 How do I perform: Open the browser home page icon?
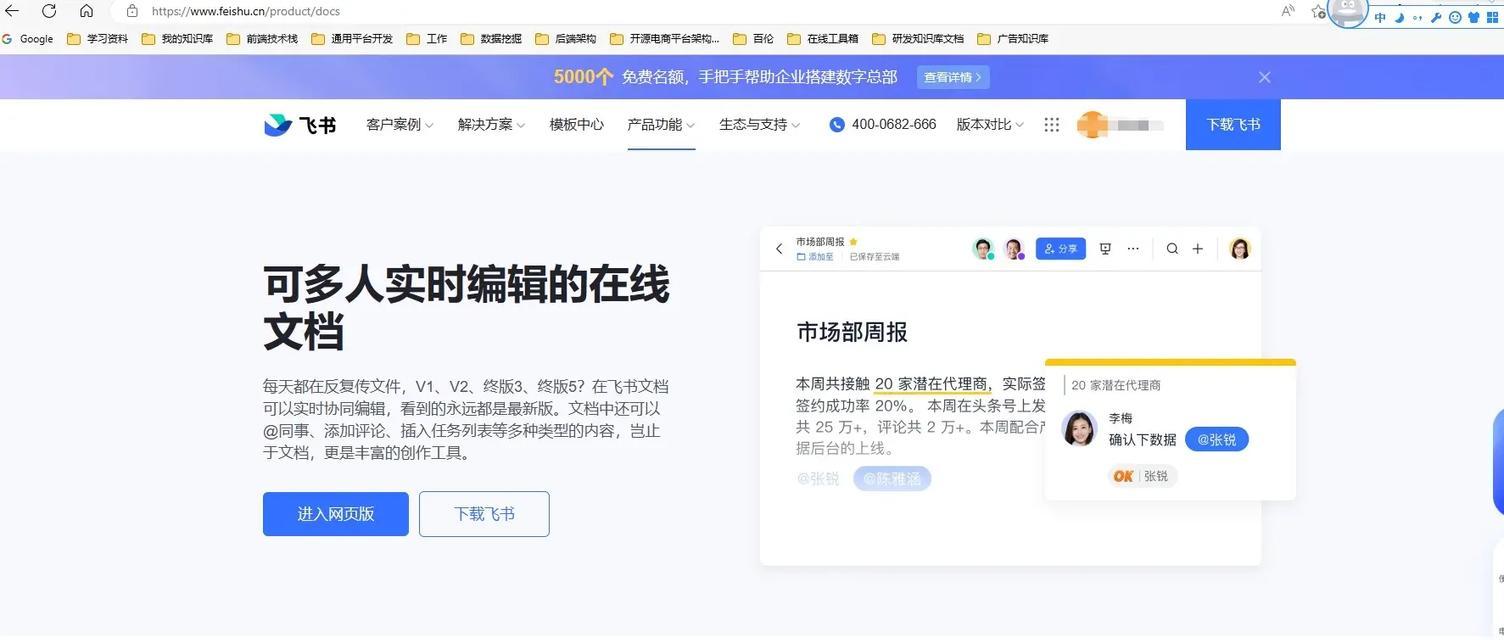(x=86, y=11)
